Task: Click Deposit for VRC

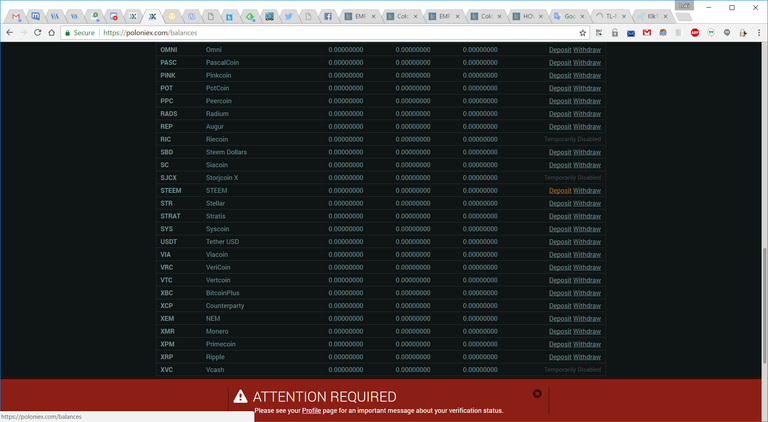Action: click(x=560, y=267)
